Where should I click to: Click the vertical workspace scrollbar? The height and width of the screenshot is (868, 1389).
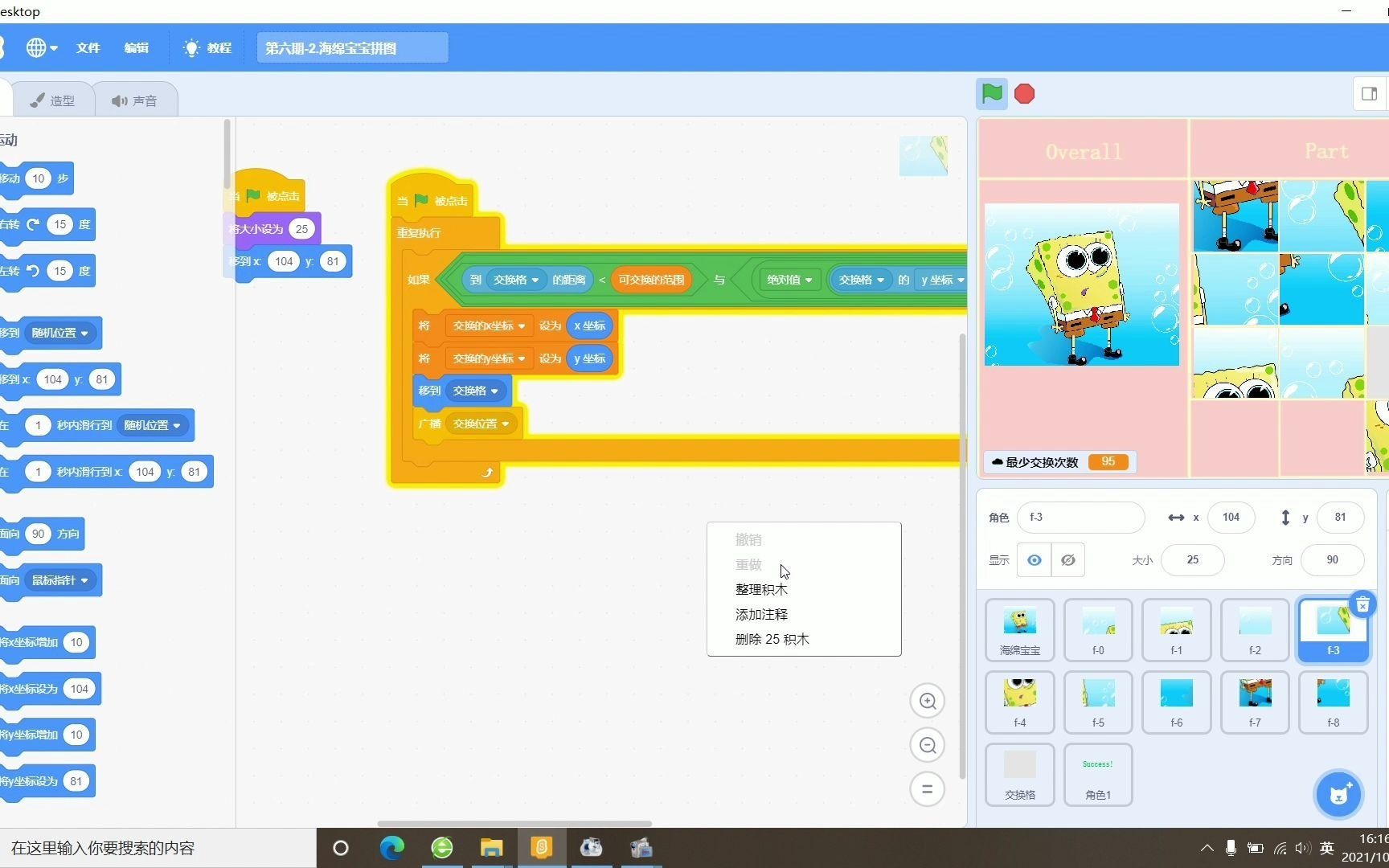[x=962, y=555]
